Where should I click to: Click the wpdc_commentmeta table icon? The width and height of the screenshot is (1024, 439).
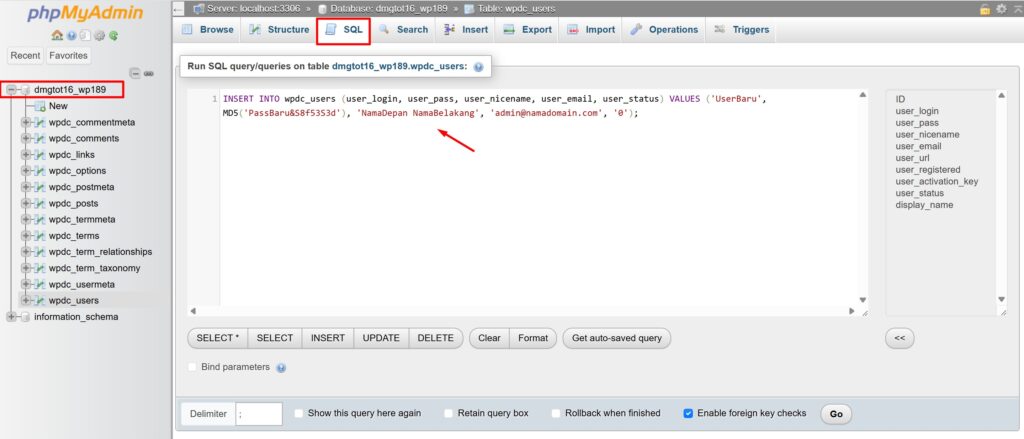[x=39, y=122]
